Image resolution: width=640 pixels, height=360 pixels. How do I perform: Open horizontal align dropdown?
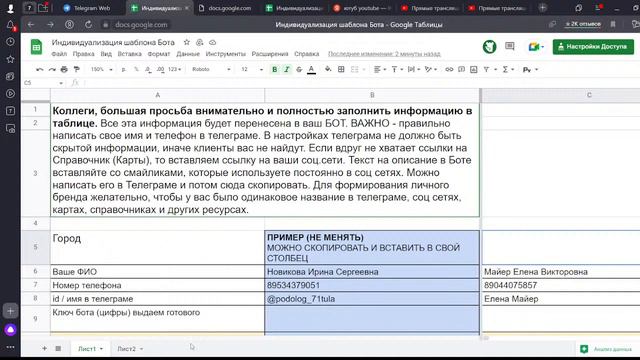point(380,70)
